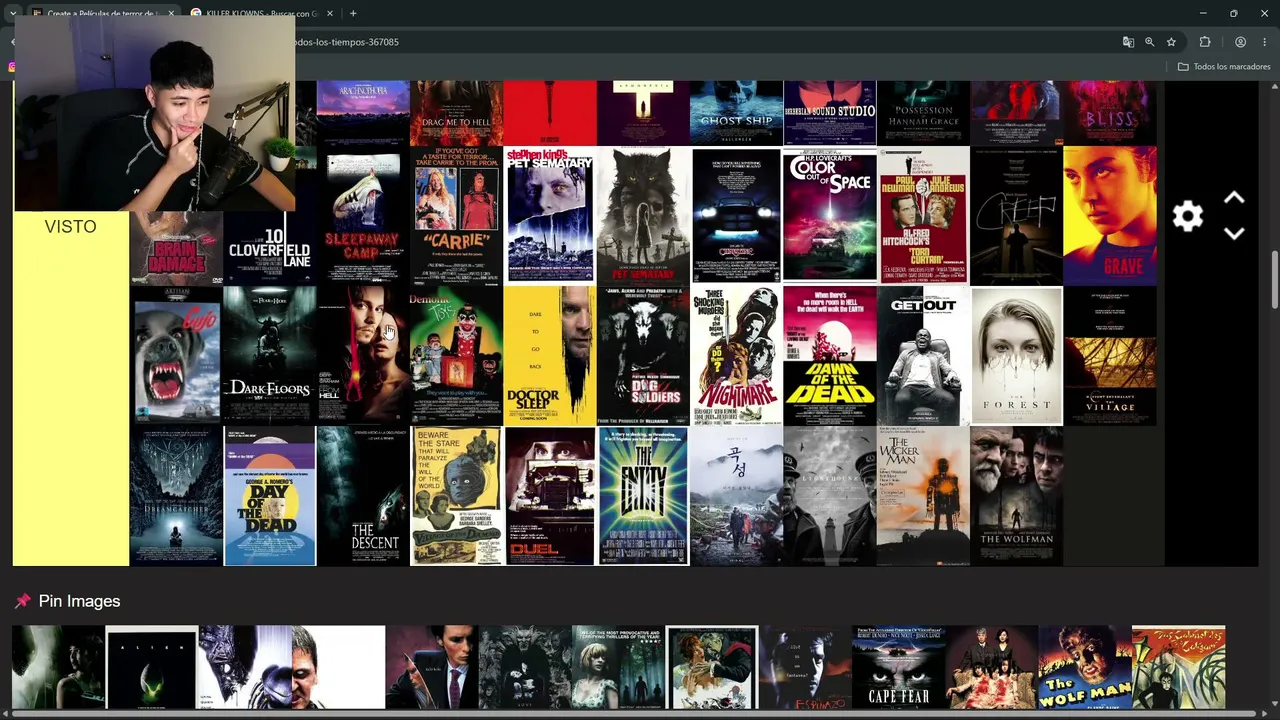The width and height of the screenshot is (1280, 720).
Task: Select The Wolfman poster in VISTO row
Action: click(x=1016, y=496)
